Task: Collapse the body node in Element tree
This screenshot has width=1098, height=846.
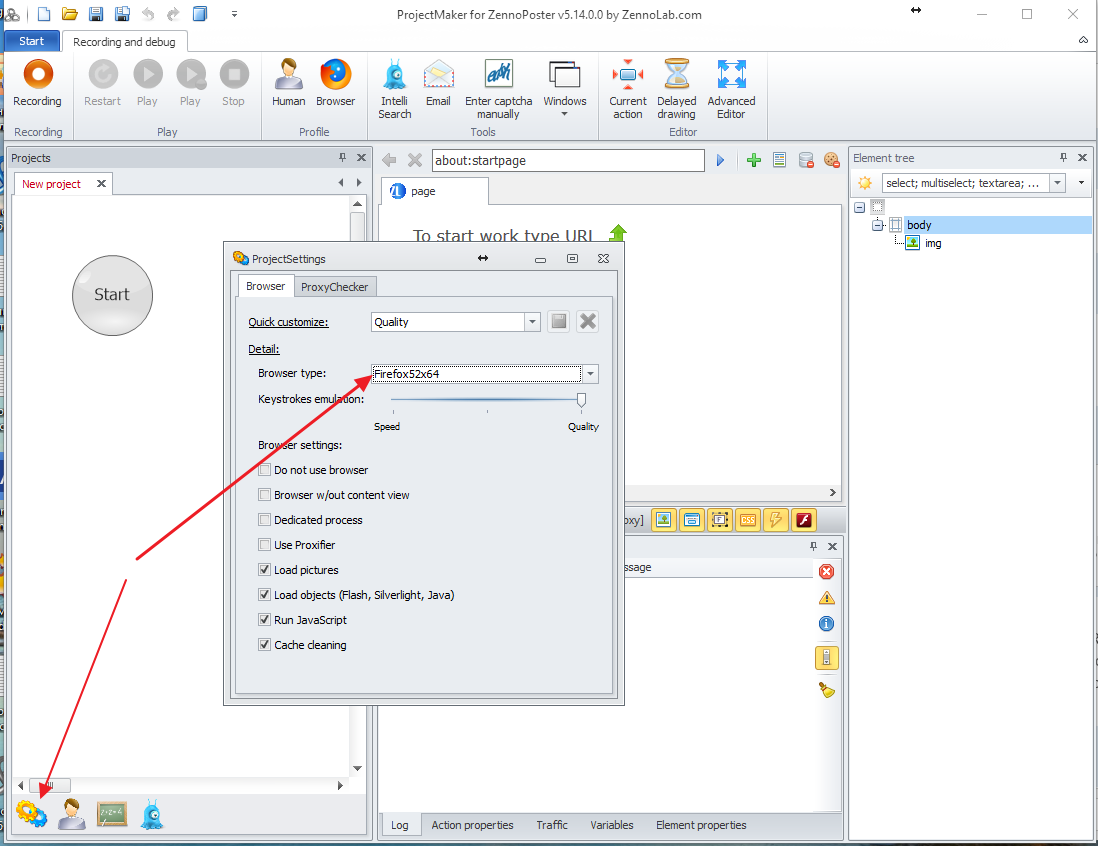Action: tap(878, 225)
